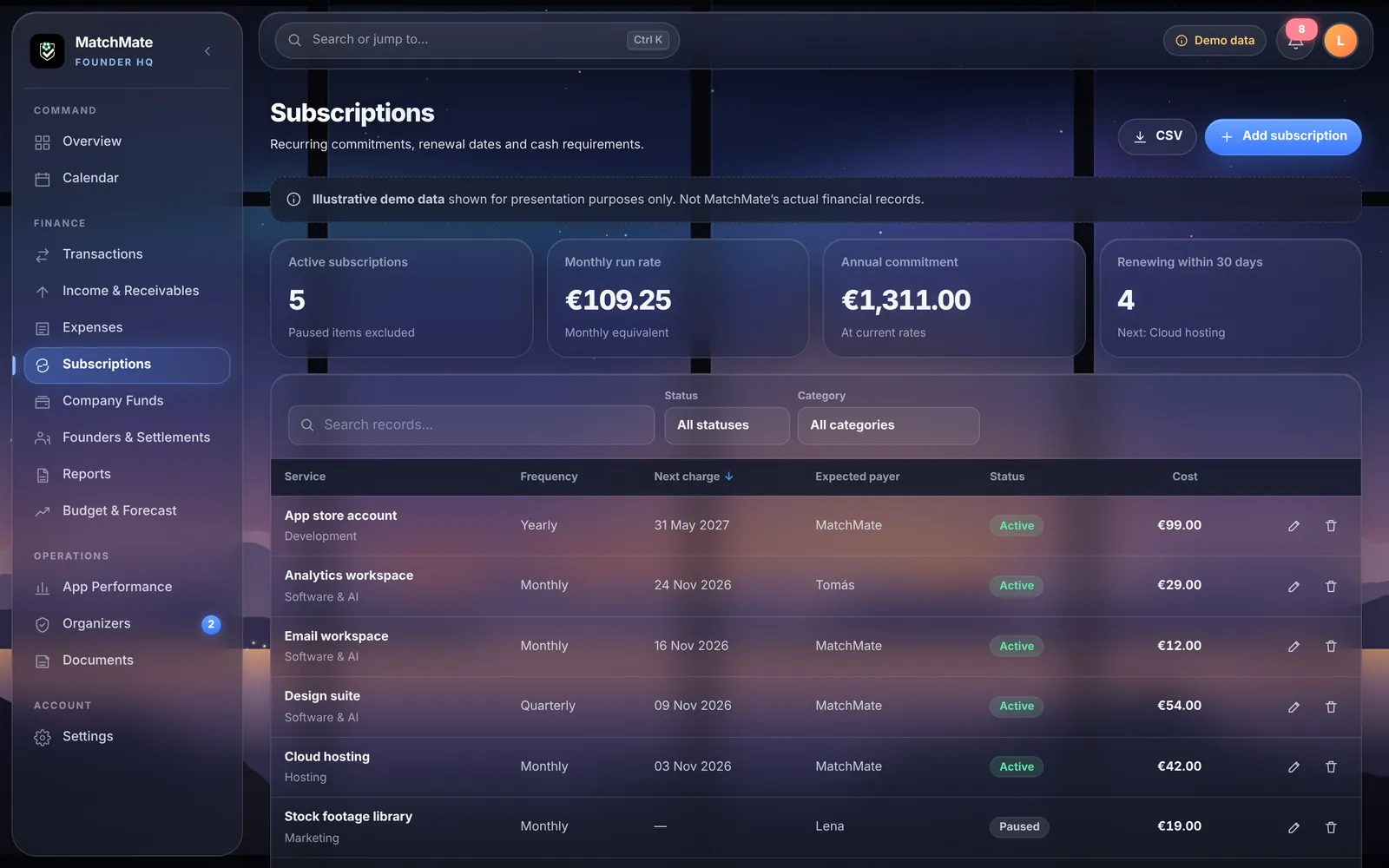
Task: Delete the Design suite subscription
Action: [1331, 707]
